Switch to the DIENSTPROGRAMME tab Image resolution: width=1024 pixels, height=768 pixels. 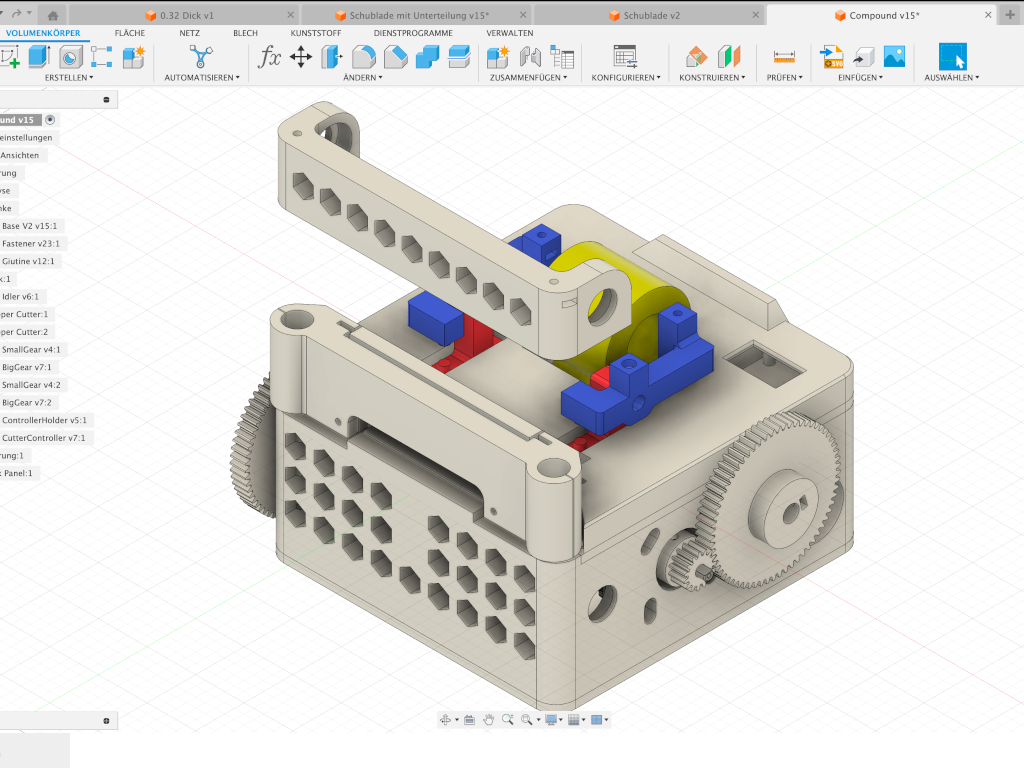tap(413, 33)
